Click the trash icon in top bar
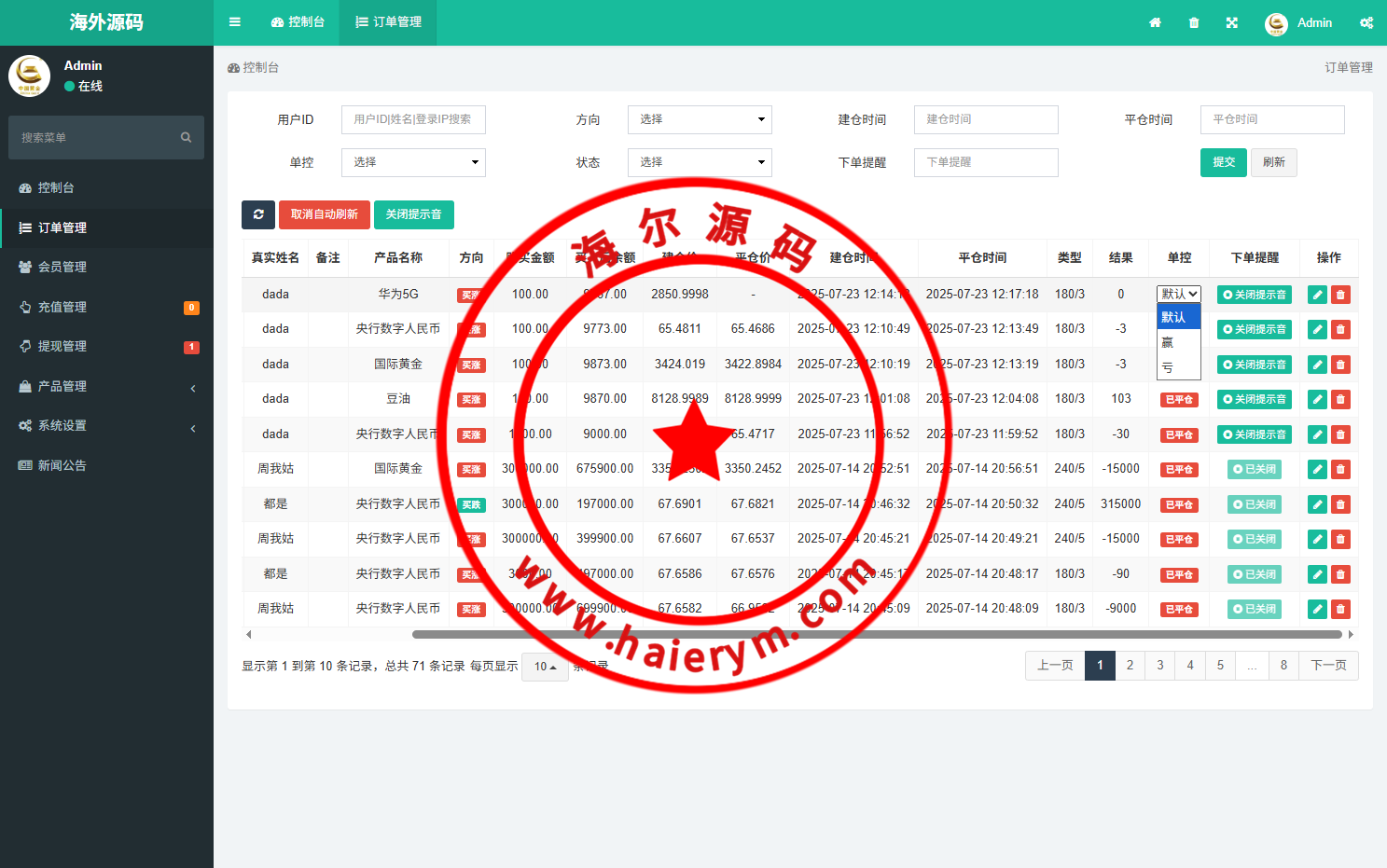 (1194, 22)
